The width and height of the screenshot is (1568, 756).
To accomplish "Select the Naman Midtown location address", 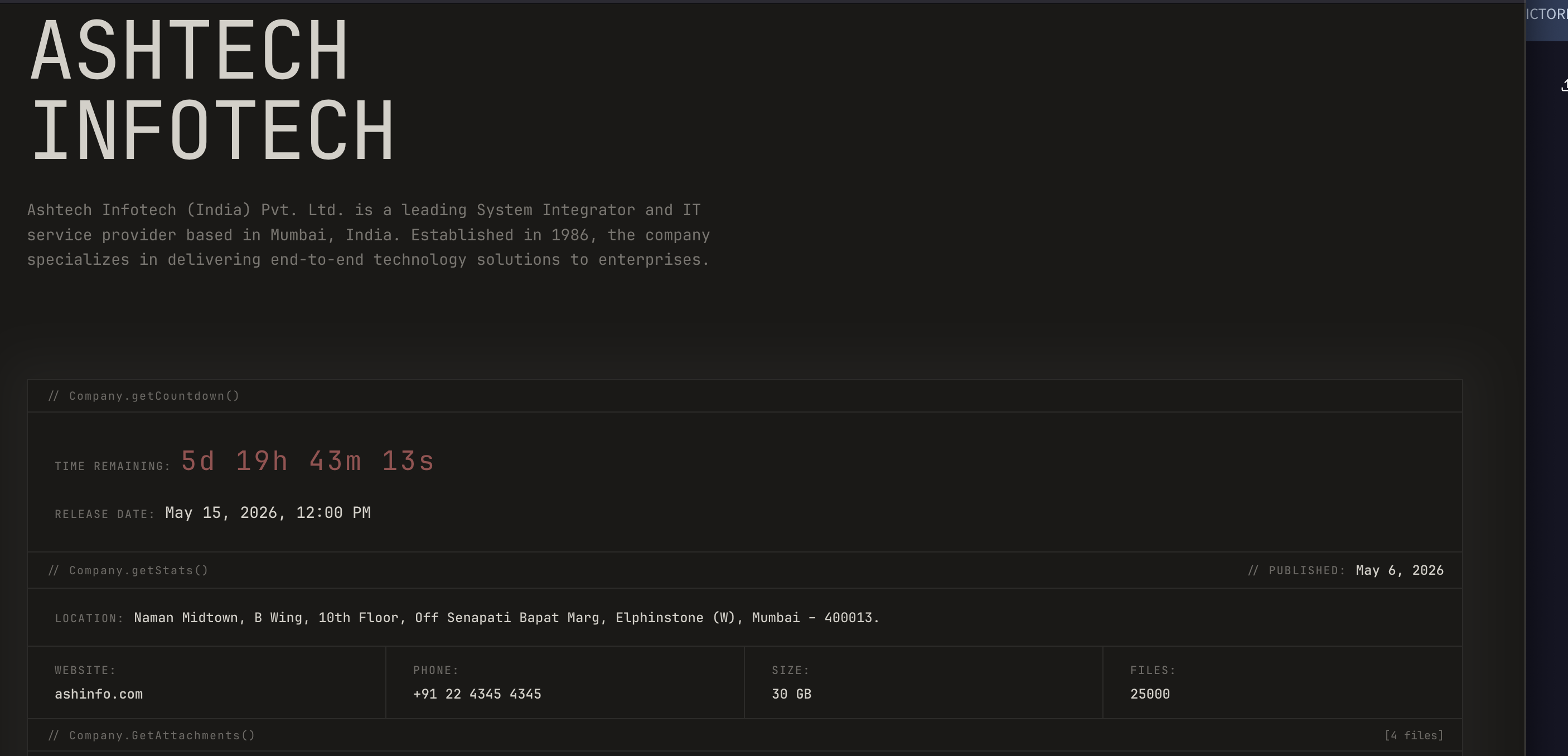I will (x=506, y=618).
